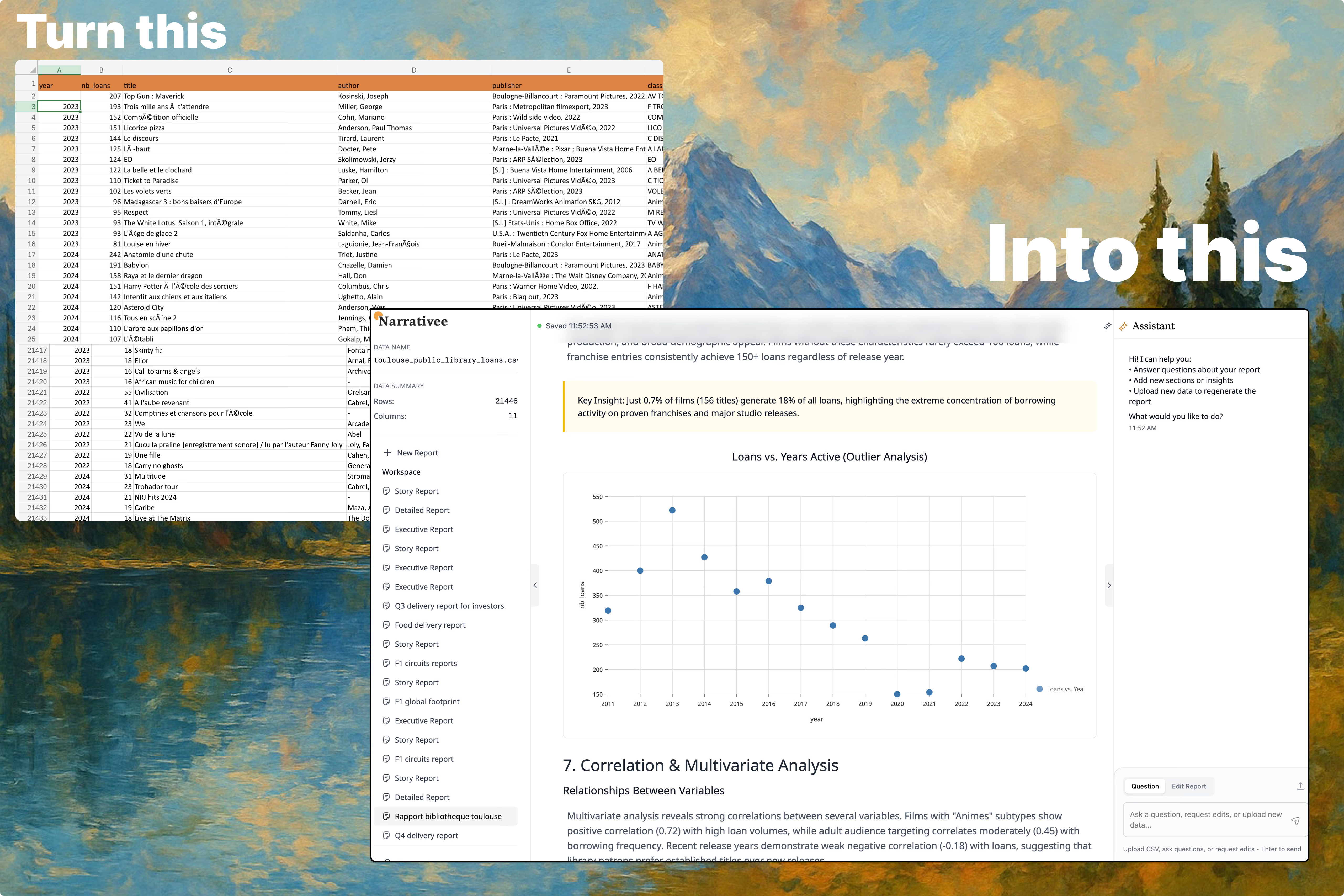Click the document icon beside Q4 delivery report
The width and height of the screenshot is (1344, 896).
(386, 835)
